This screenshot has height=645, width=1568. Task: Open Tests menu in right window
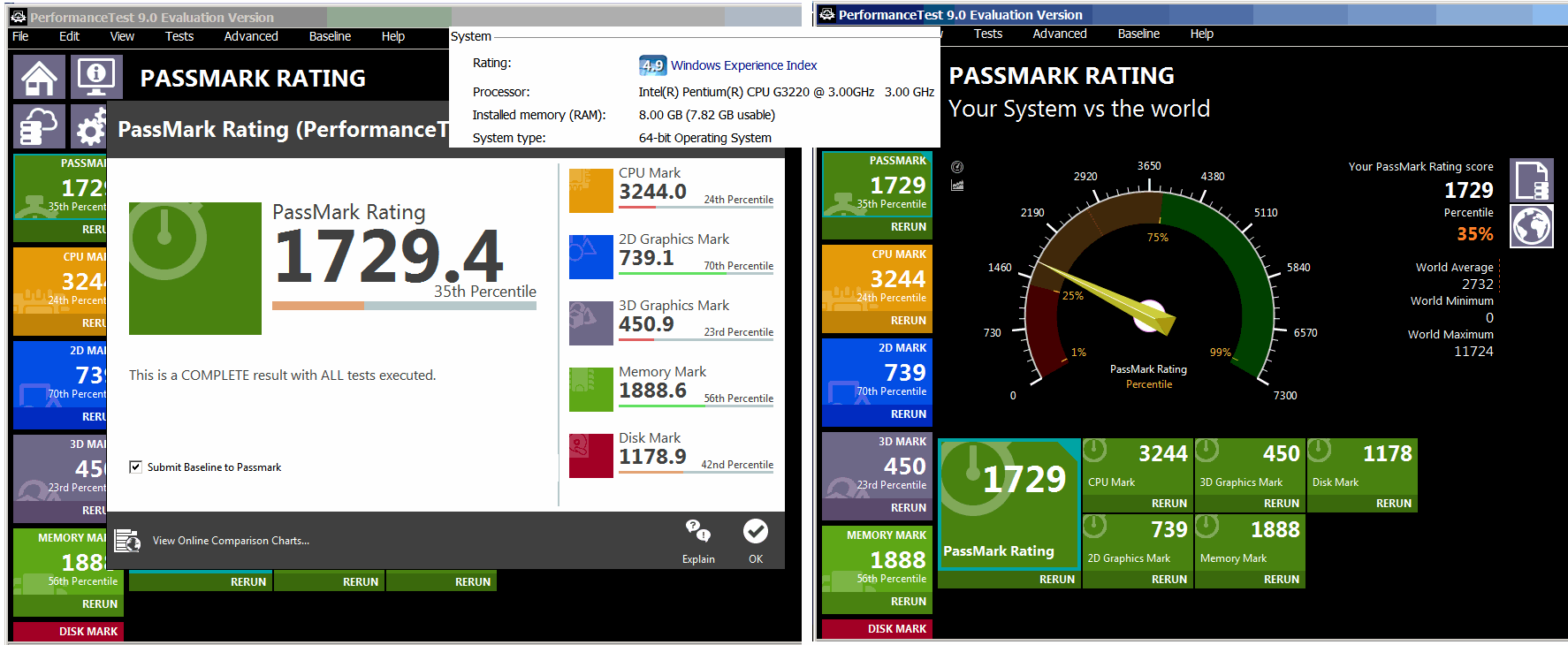(x=988, y=34)
